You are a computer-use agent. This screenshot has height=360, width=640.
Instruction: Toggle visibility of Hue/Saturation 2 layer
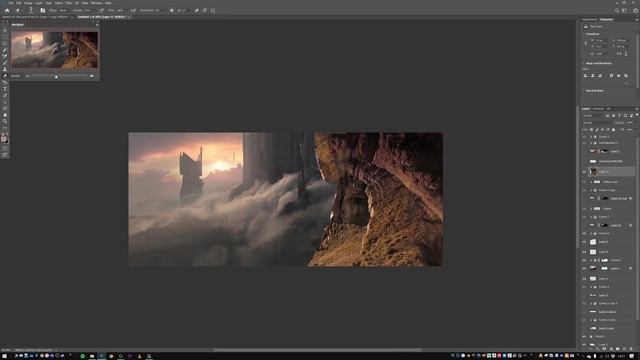coord(584,143)
